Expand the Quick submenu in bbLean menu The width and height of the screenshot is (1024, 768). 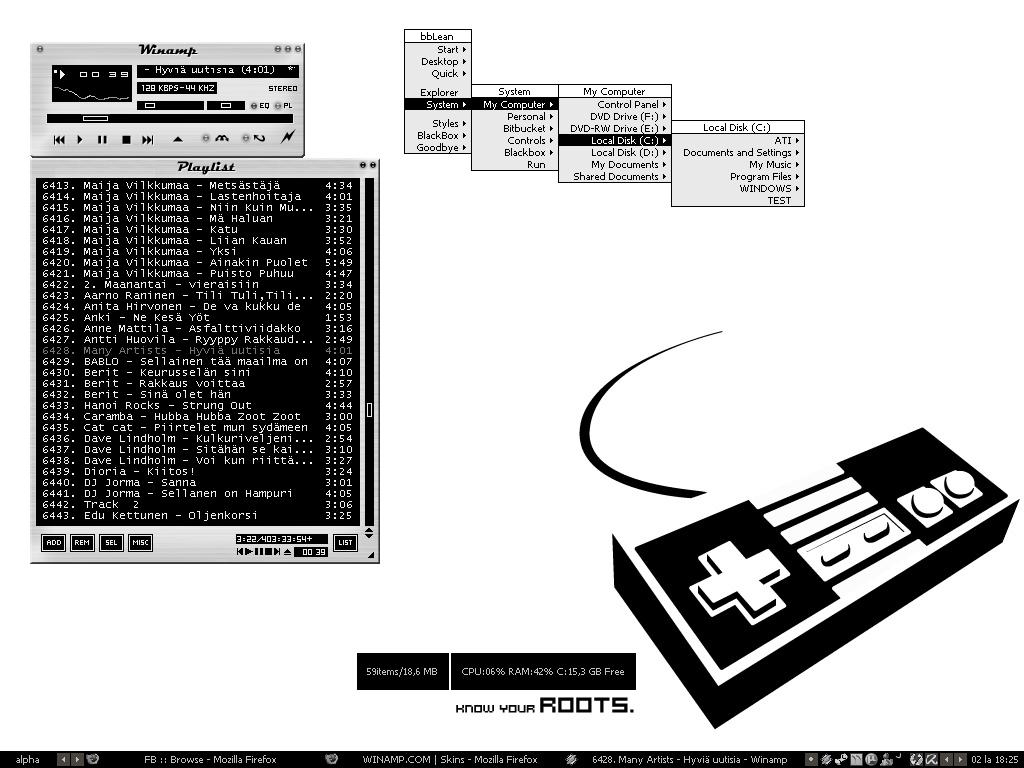438,74
